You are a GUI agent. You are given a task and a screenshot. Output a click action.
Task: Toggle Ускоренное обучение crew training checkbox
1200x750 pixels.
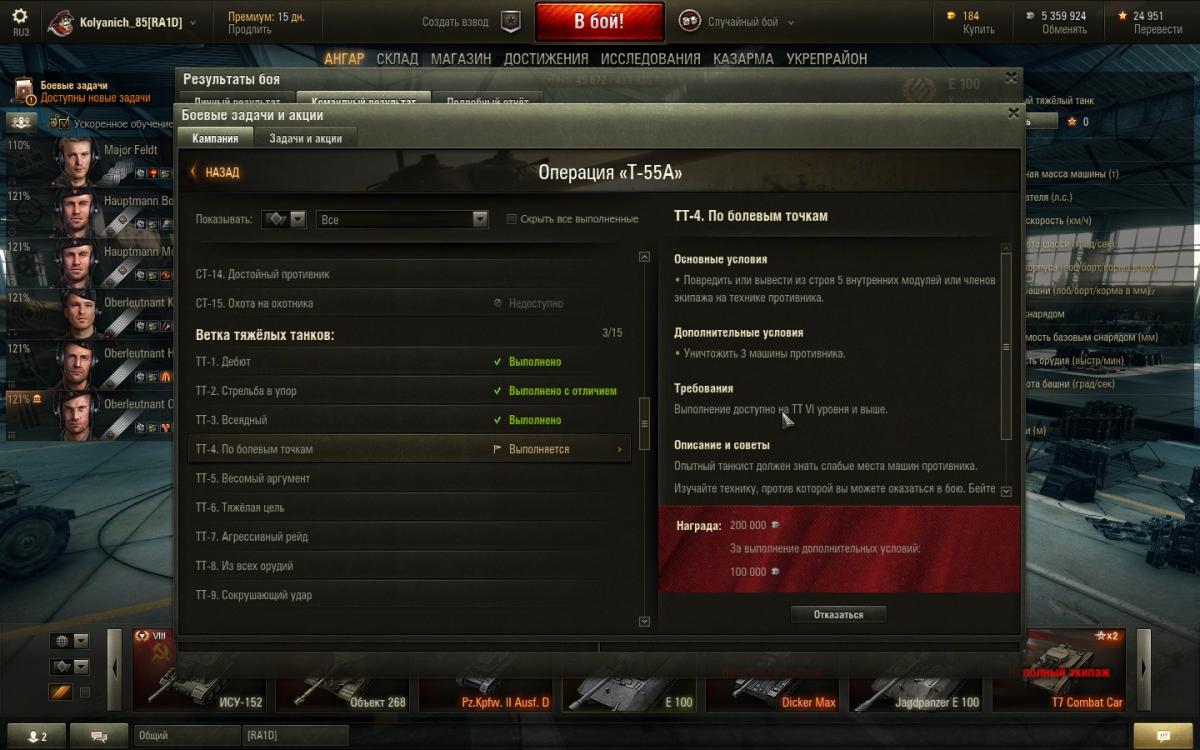click(x=64, y=123)
